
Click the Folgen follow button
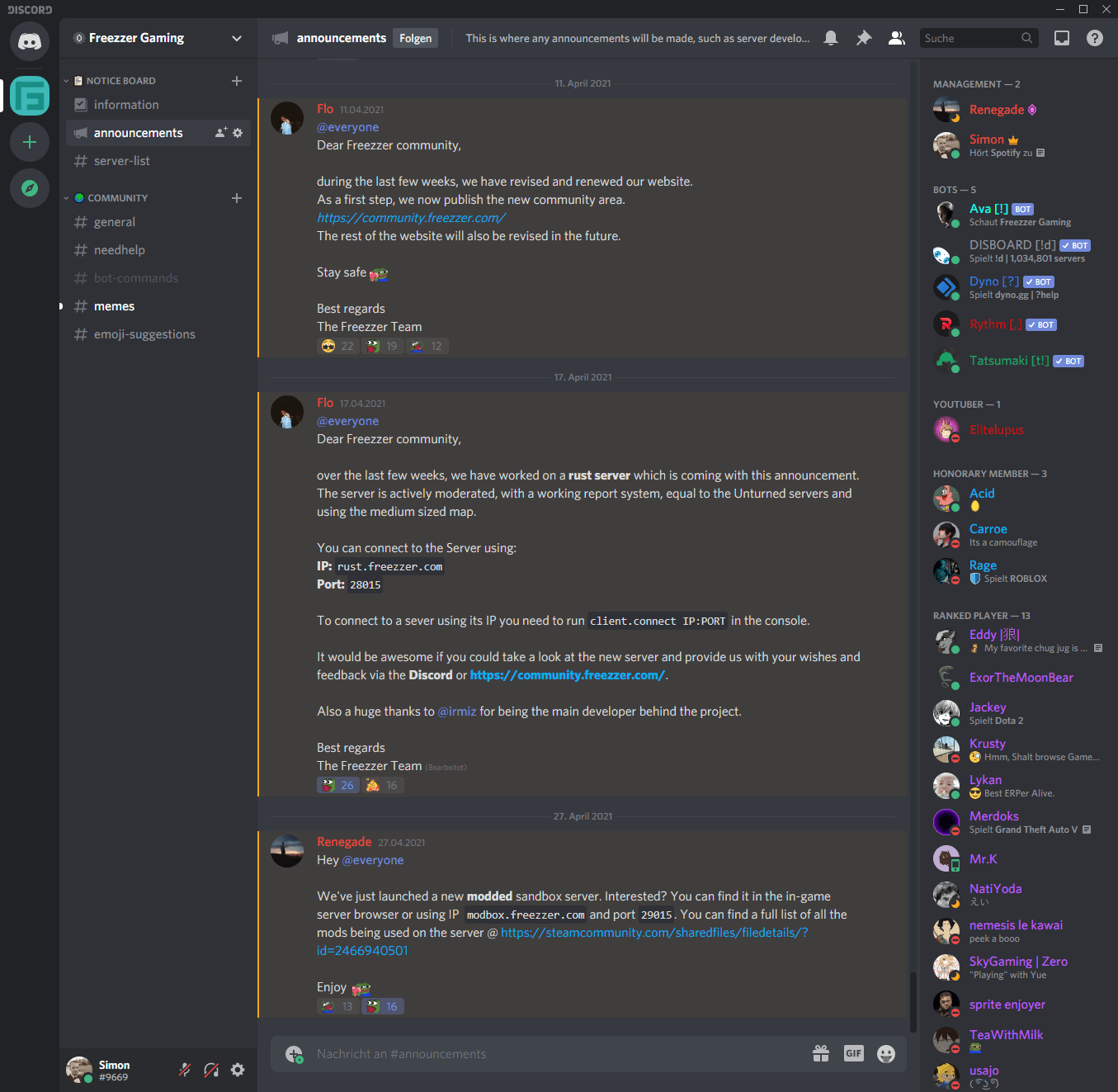pos(415,38)
